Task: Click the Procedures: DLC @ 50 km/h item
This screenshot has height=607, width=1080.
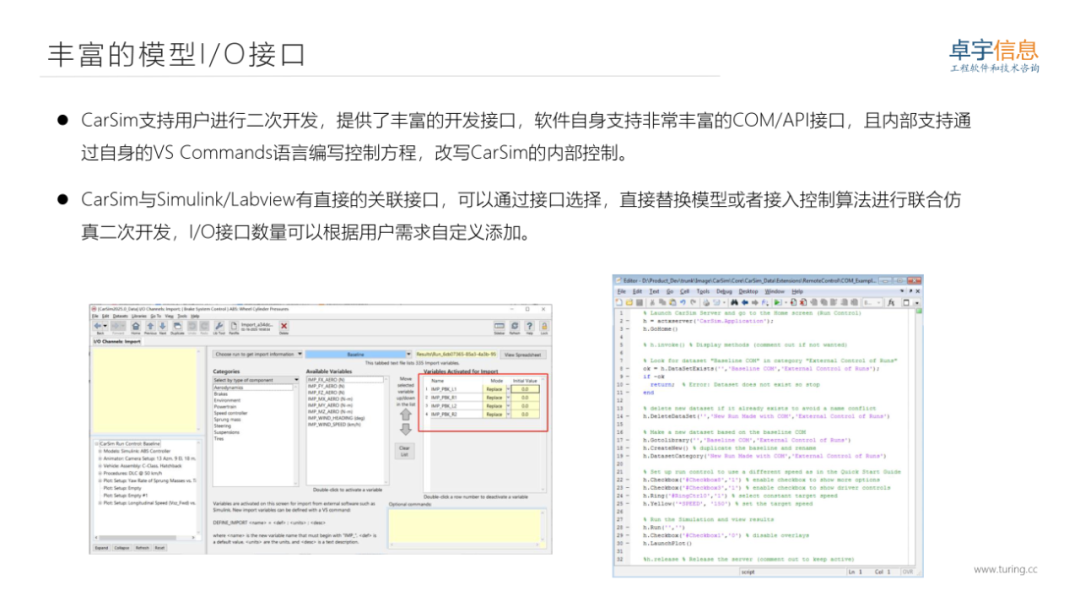Action: pyautogui.click(x=133, y=473)
